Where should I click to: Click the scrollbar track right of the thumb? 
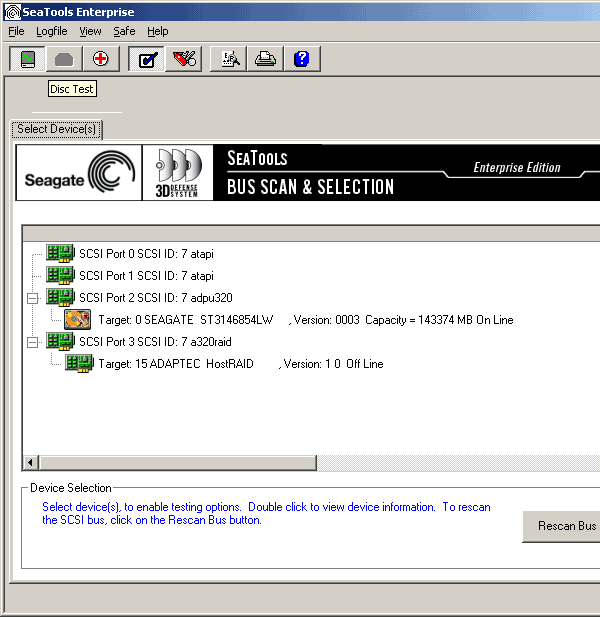[x=458, y=463]
